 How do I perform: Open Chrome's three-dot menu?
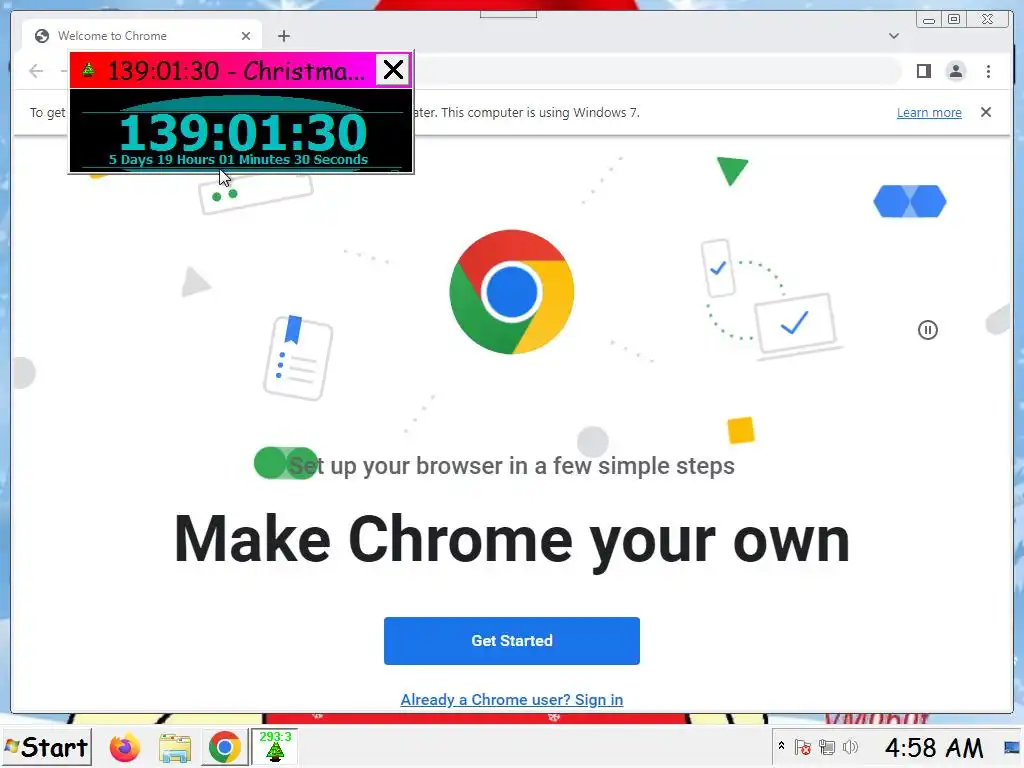pyautogui.click(x=988, y=71)
